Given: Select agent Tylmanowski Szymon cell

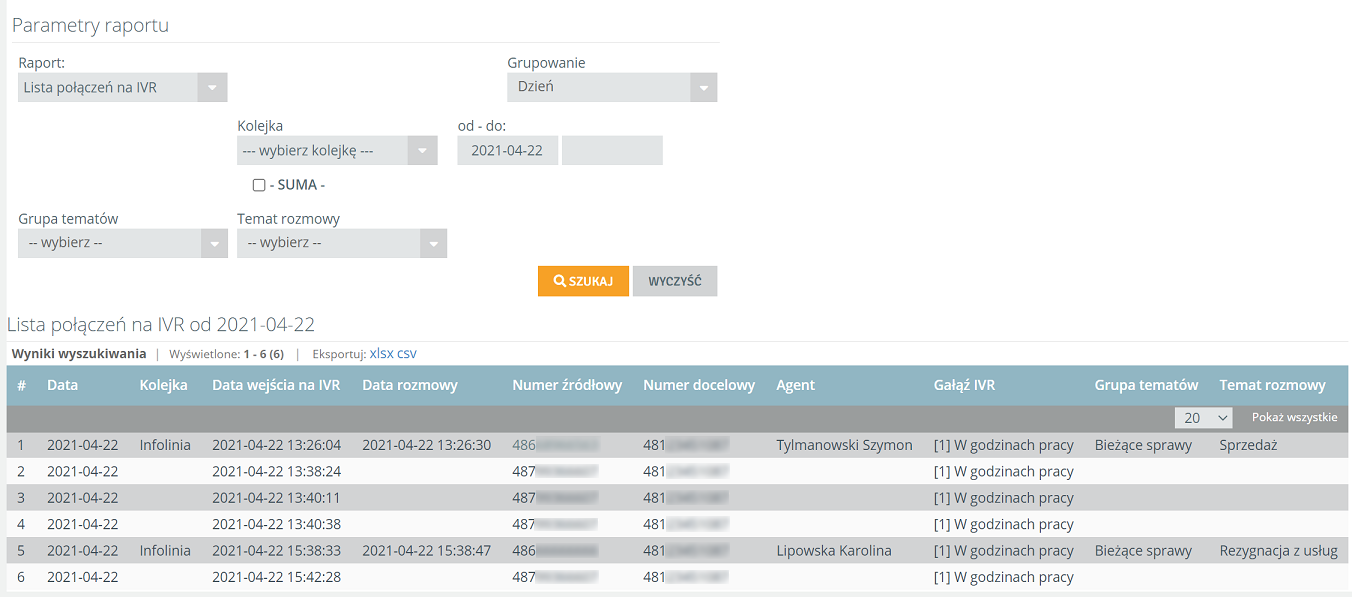Looking at the screenshot, I should 844,445.
